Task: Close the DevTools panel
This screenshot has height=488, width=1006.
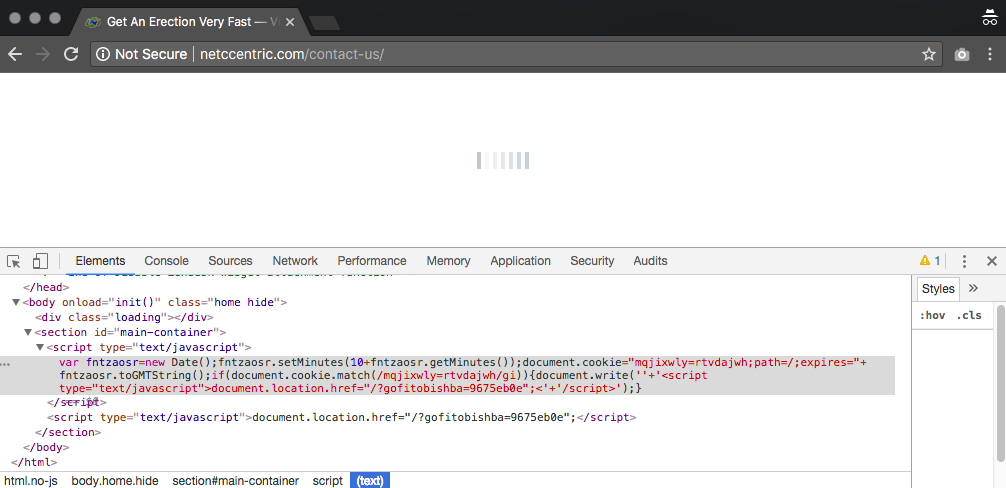Action: point(992,261)
